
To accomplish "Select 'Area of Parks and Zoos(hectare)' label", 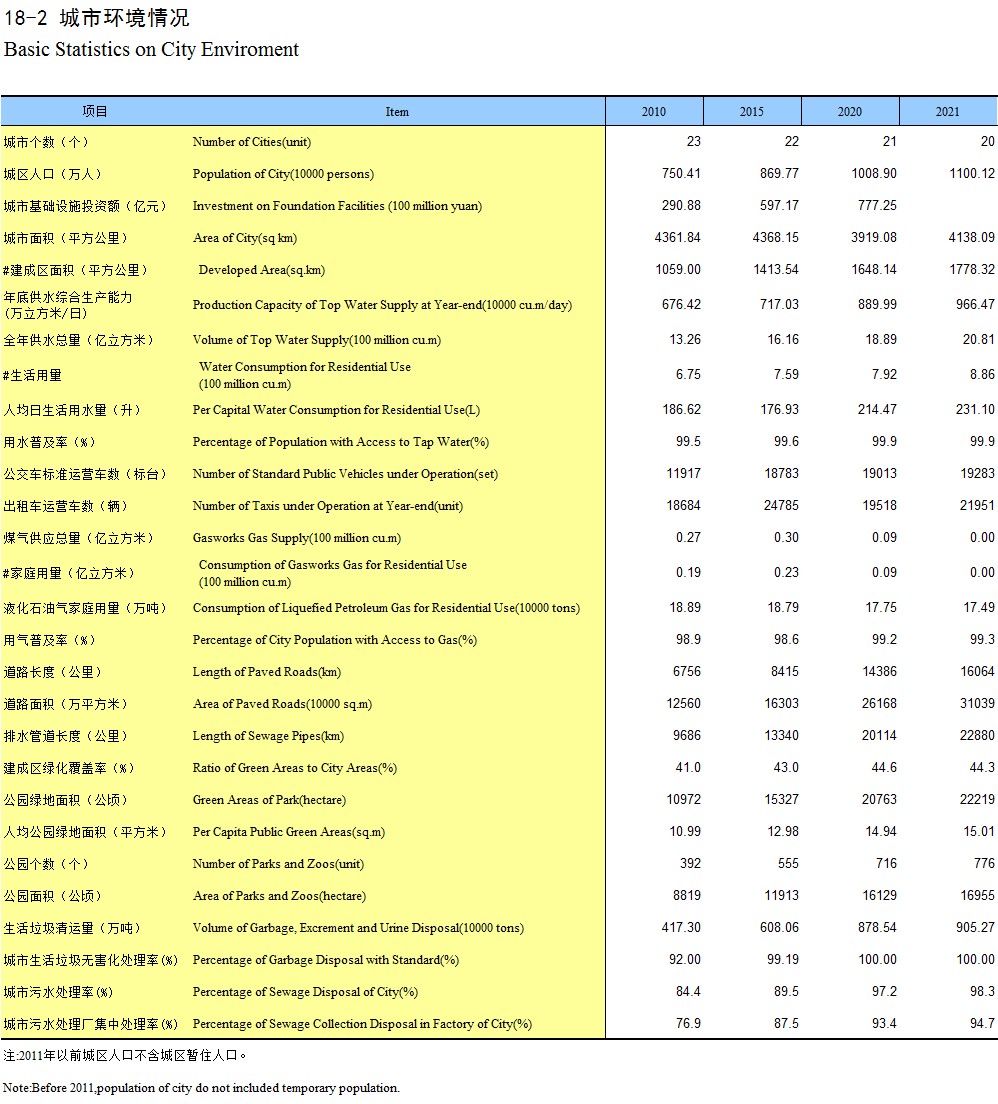I will (279, 896).
